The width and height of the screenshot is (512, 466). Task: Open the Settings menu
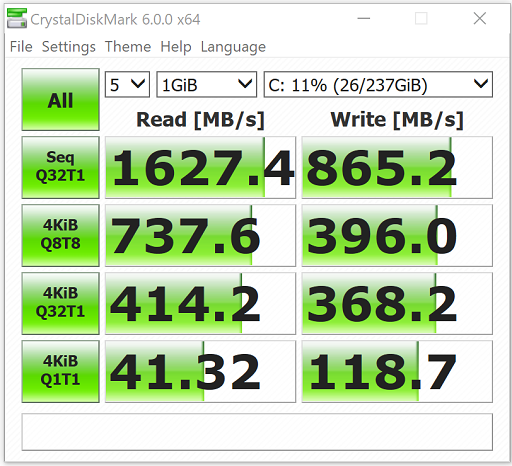[69, 47]
